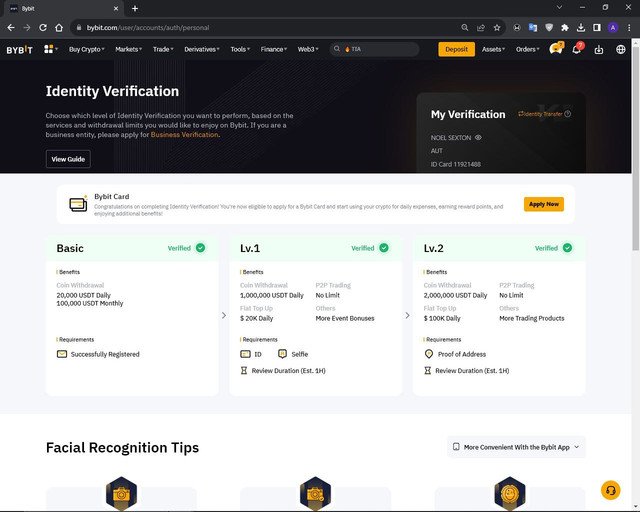Screen dimensions: 640x512
Task: Click the zoom magnifier in address bar
Action: coord(464,27)
